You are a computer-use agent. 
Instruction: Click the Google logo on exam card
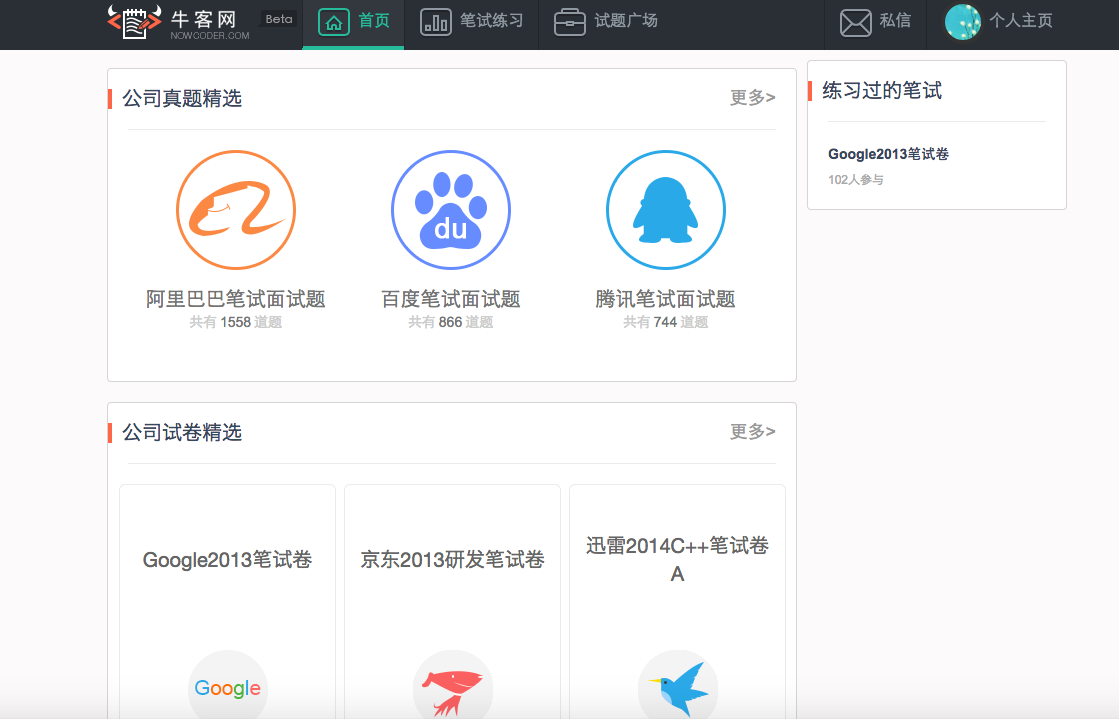click(228, 688)
